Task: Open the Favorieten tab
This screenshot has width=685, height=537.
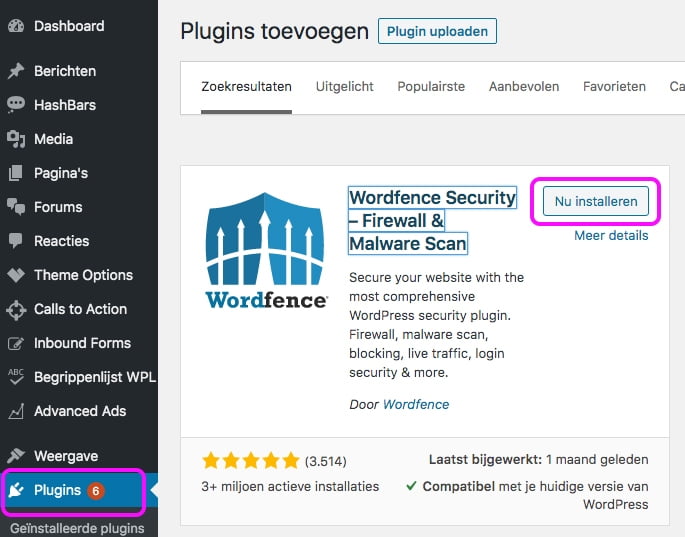Action: pyautogui.click(x=614, y=87)
